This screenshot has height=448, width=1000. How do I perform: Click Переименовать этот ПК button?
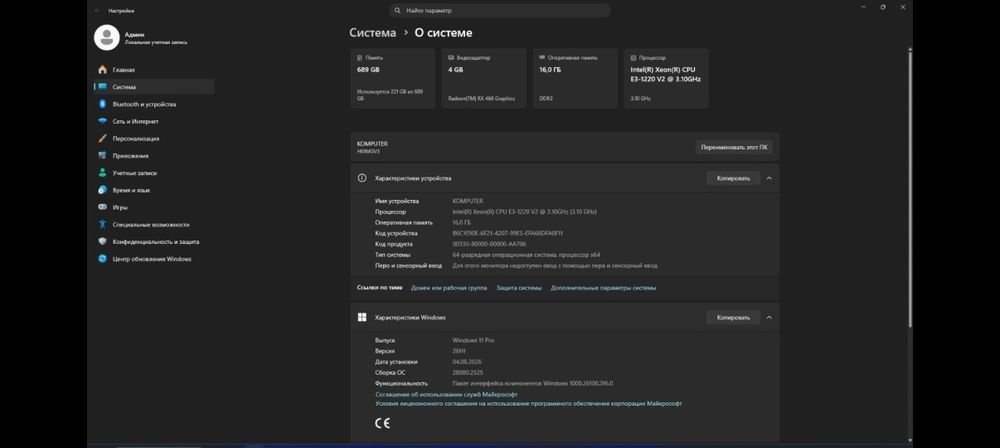[734, 147]
